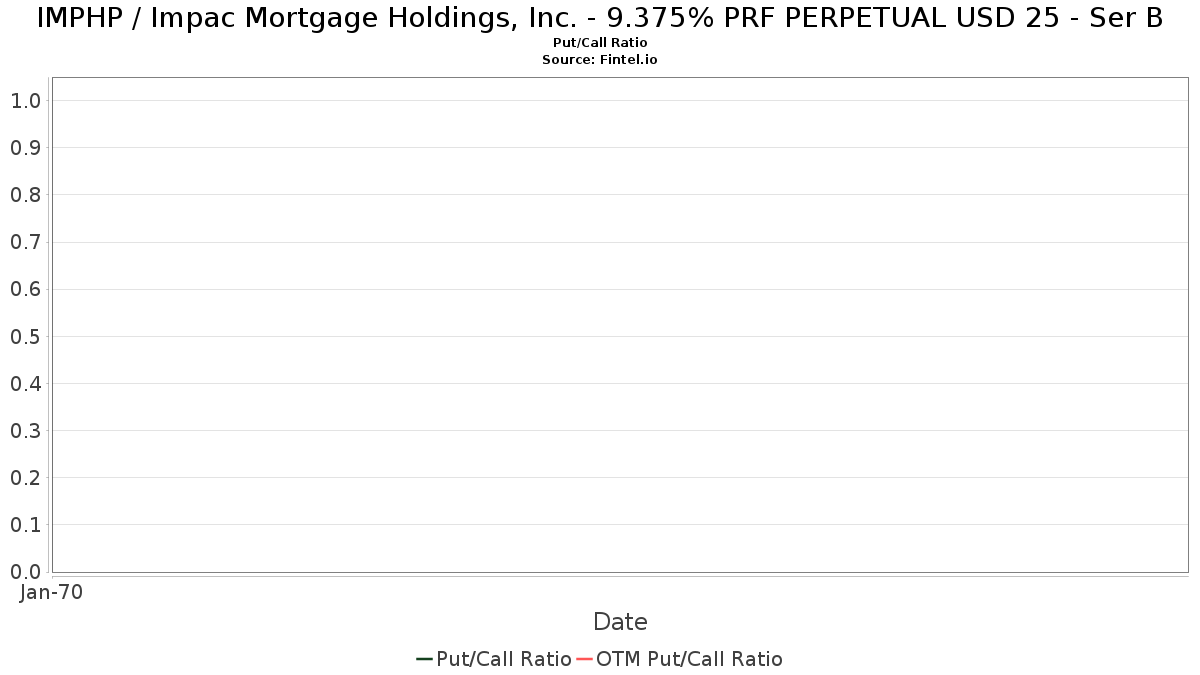Click the 0.6 y-axis tick label
The image size is (1200, 675).
25,289
